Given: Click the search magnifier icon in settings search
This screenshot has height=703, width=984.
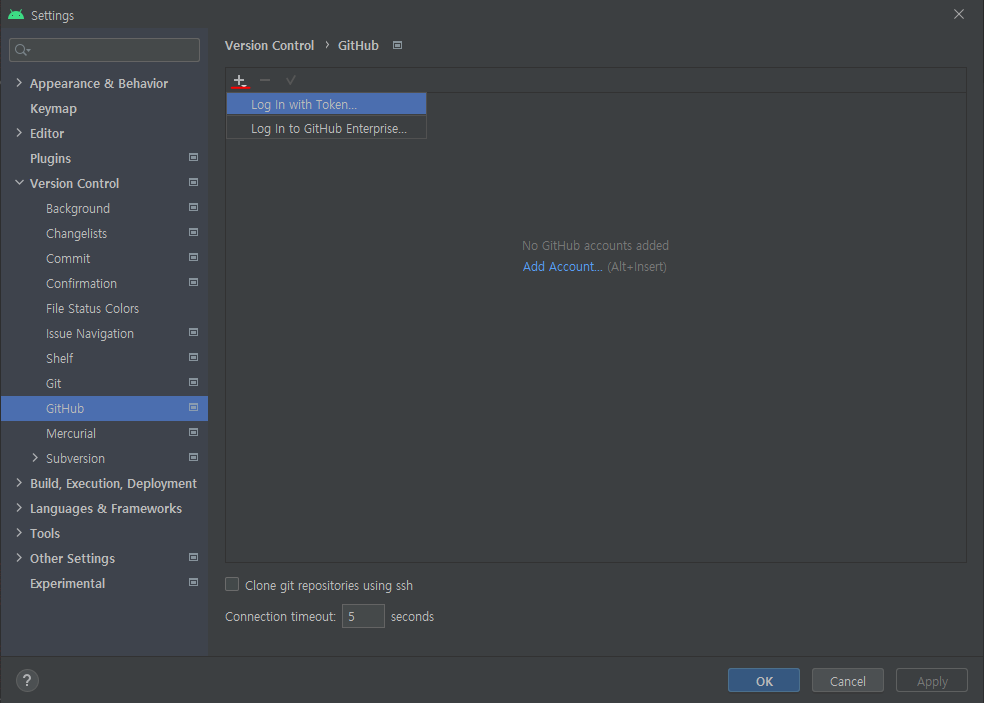Looking at the screenshot, I should tap(22, 50).
